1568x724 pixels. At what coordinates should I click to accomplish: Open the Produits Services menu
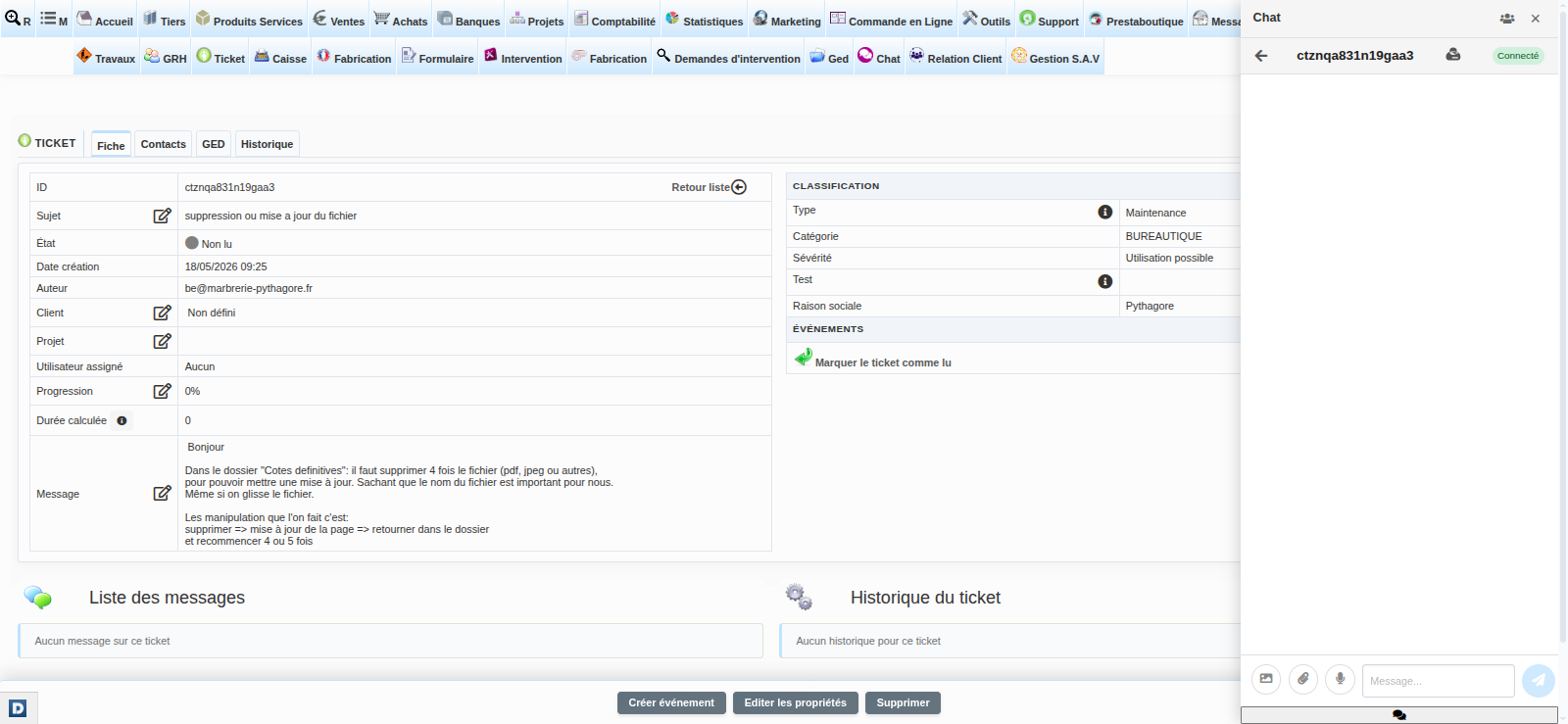pos(249,20)
